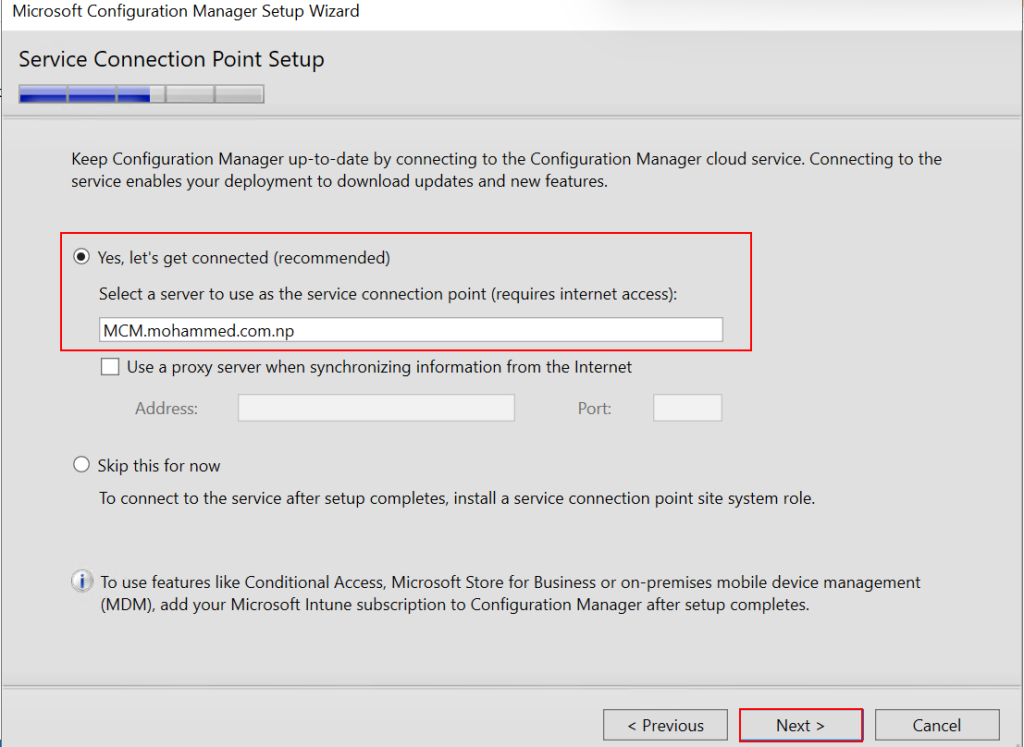The height and width of the screenshot is (747, 1024).
Task: Click the "To connect to the service" hint text
Action: [456, 498]
